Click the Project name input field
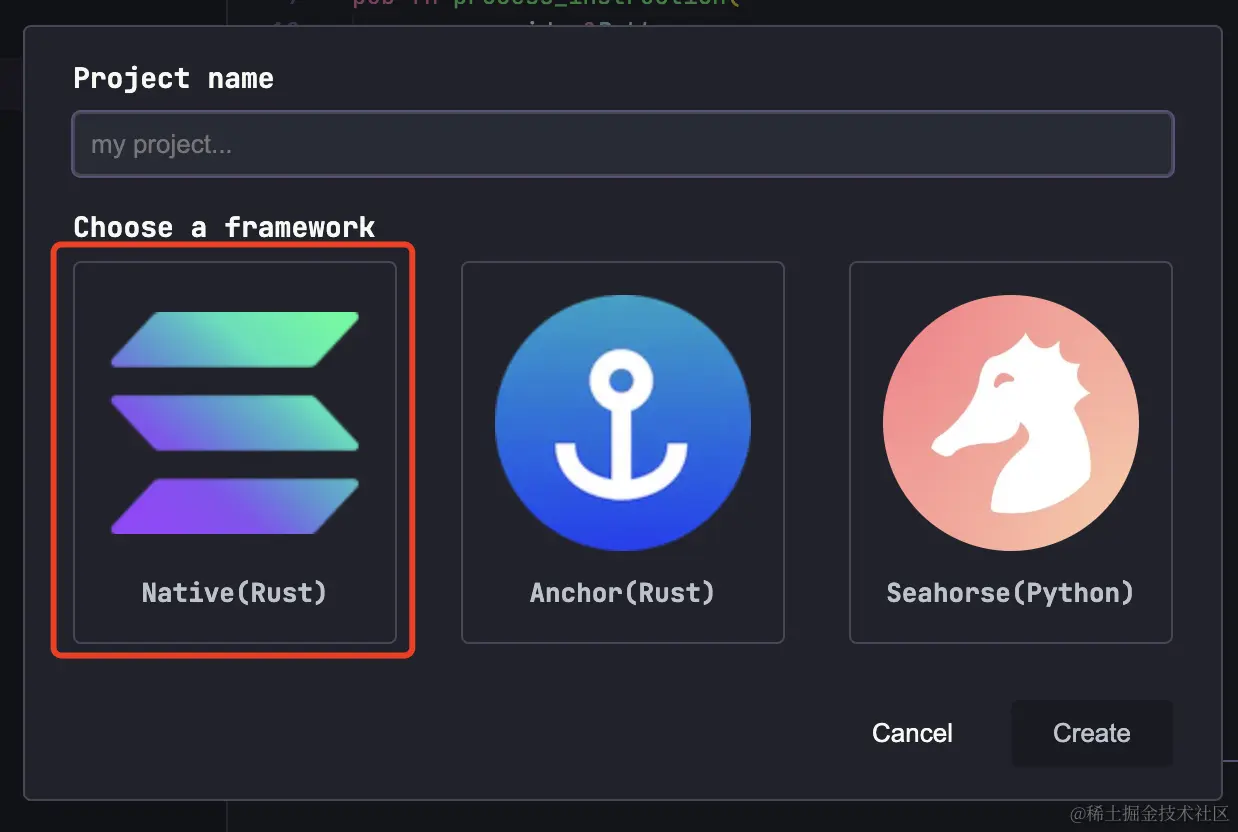This screenshot has width=1238, height=832. 622,144
